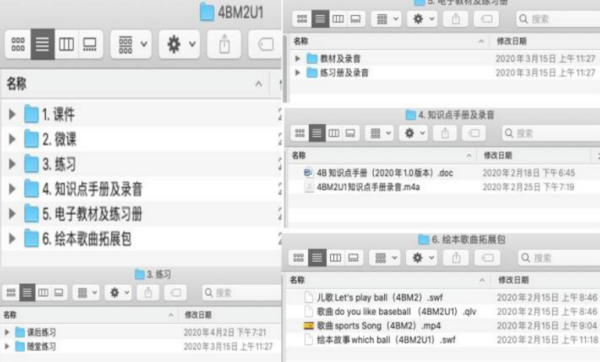600x362 pixels.
Task: Select the 2. 微课 folder row
Action: coord(142,139)
